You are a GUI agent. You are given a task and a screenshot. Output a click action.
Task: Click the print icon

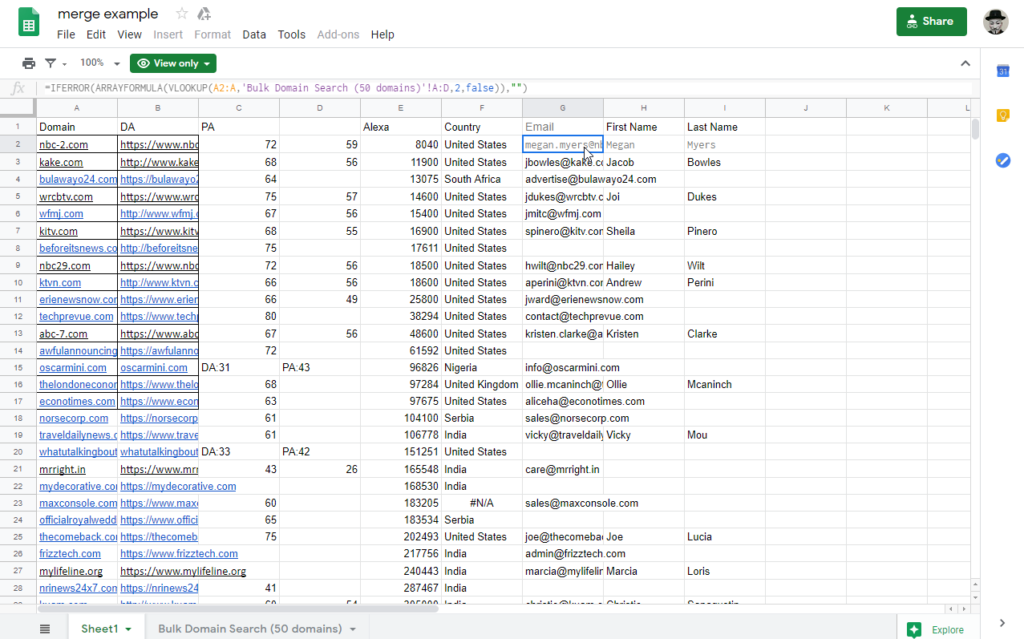[28, 63]
